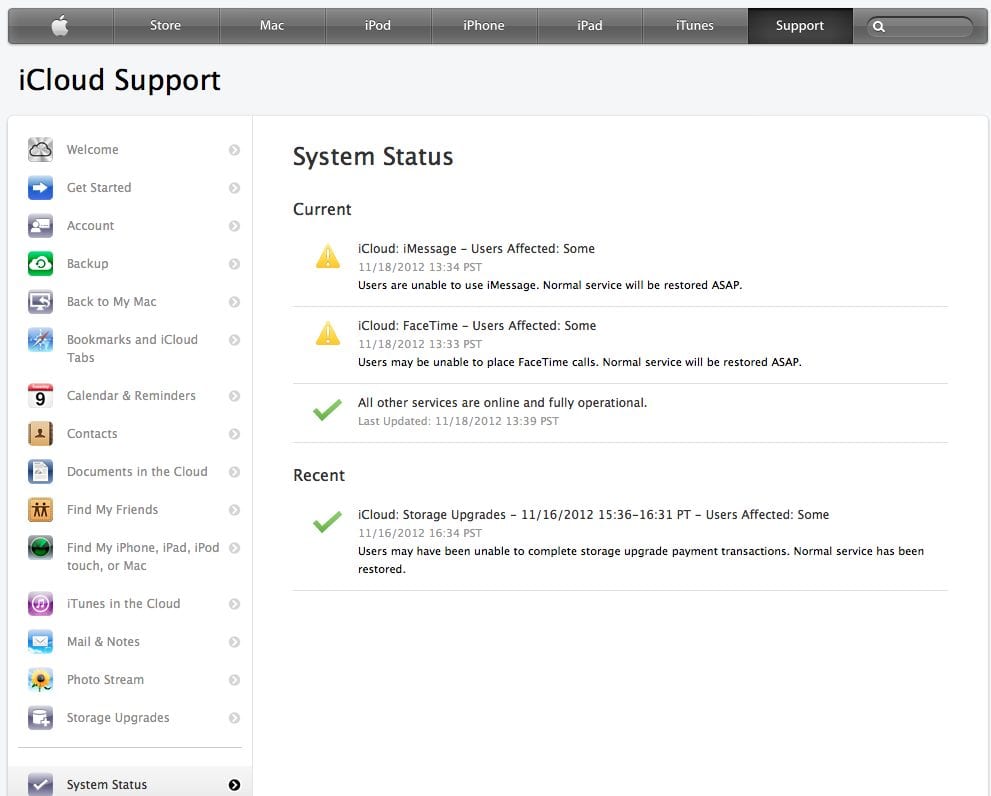Click the search input field
Viewport: 991px width, 796px height.
coord(927,27)
